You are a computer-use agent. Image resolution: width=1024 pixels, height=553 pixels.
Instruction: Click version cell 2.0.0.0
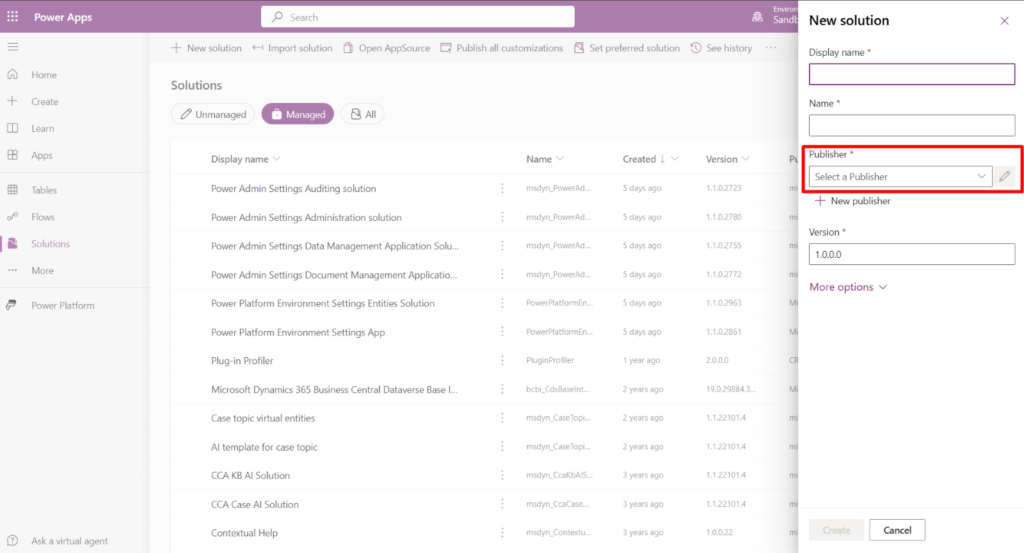[x=717, y=360]
